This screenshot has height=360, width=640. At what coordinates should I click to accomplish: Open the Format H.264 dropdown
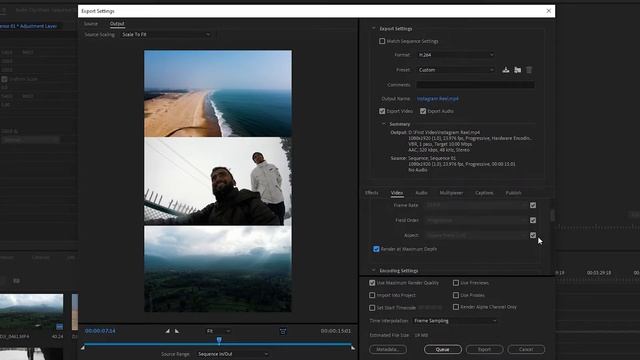[456, 55]
